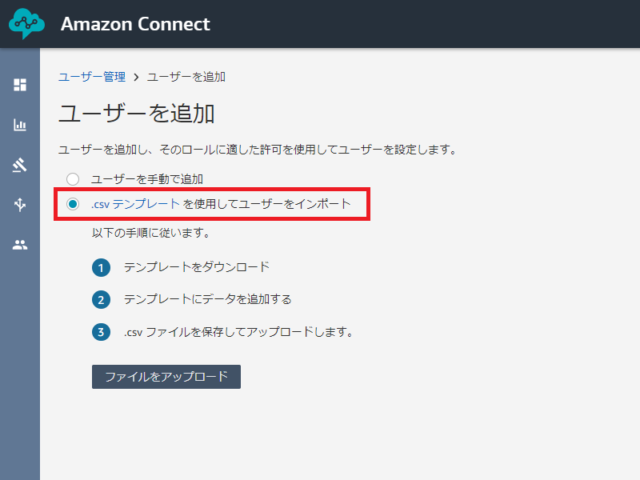Click the ユーザーを追加 breadcrumb text
Image resolution: width=640 pixels, height=480 pixels.
(187, 77)
